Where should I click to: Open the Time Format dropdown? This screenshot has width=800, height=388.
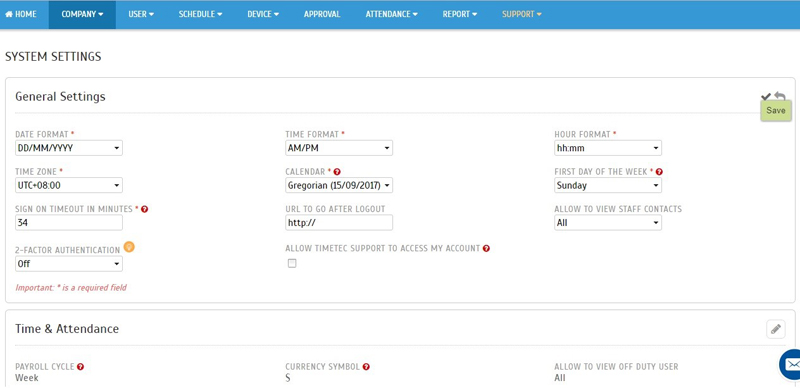coord(339,148)
